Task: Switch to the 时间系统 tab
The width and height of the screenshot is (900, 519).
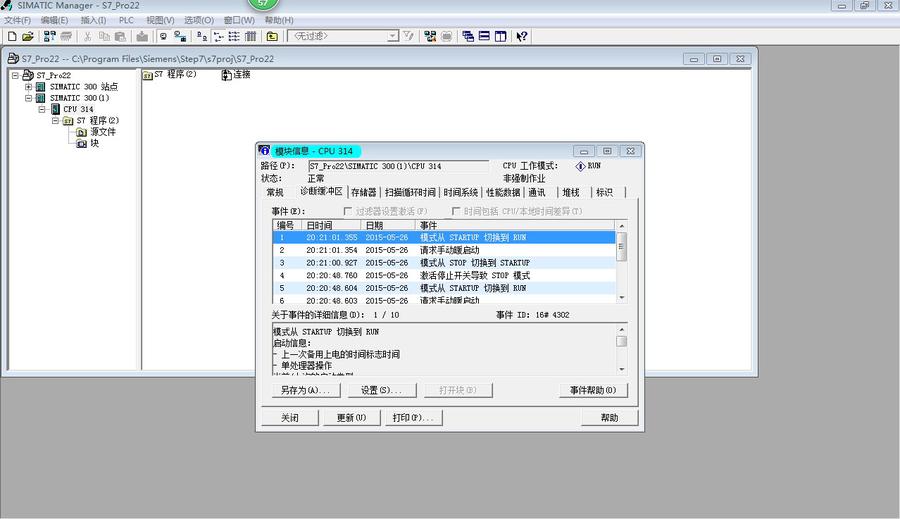Action: point(460,192)
